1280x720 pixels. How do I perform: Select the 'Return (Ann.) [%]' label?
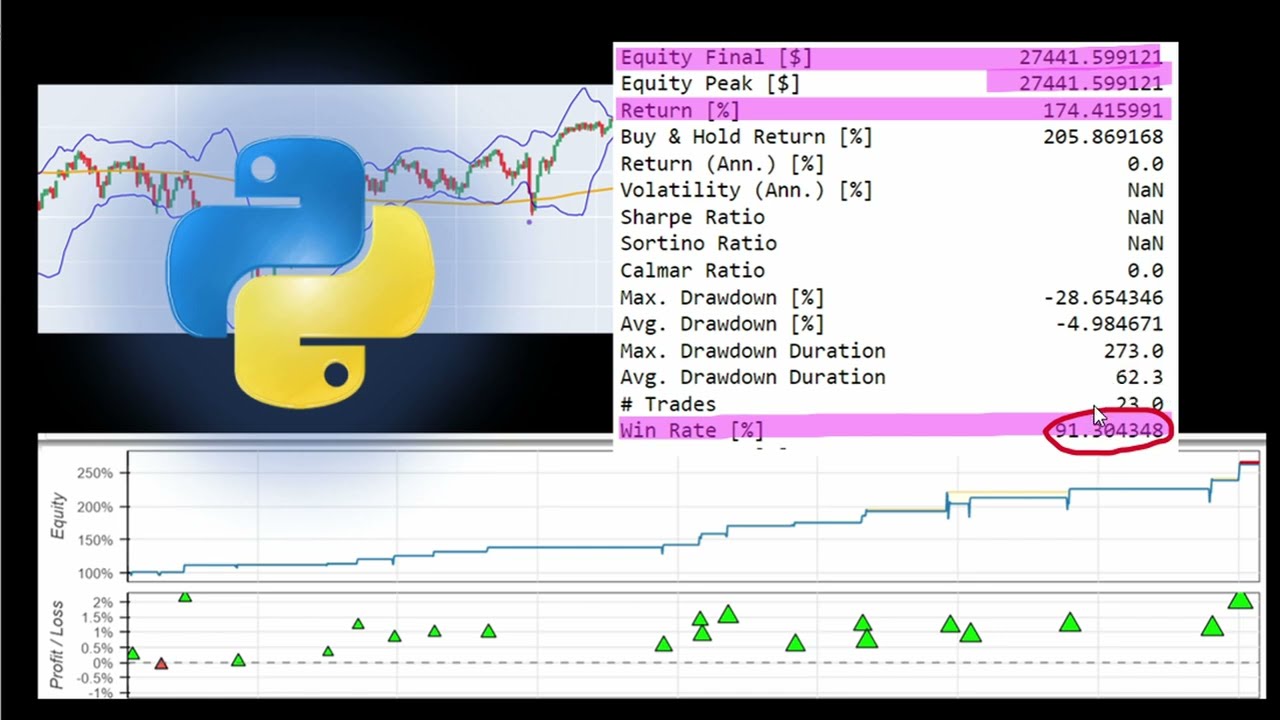[722, 164]
